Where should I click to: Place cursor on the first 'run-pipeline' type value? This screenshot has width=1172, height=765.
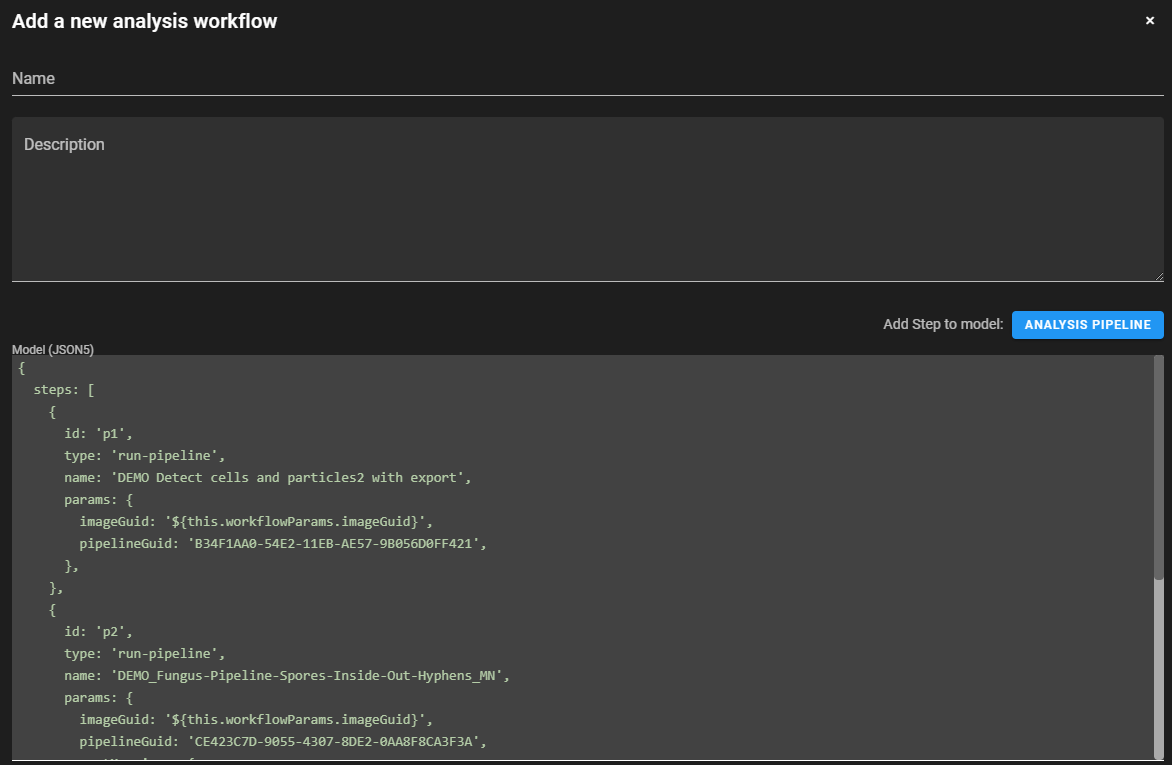[x=165, y=455]
